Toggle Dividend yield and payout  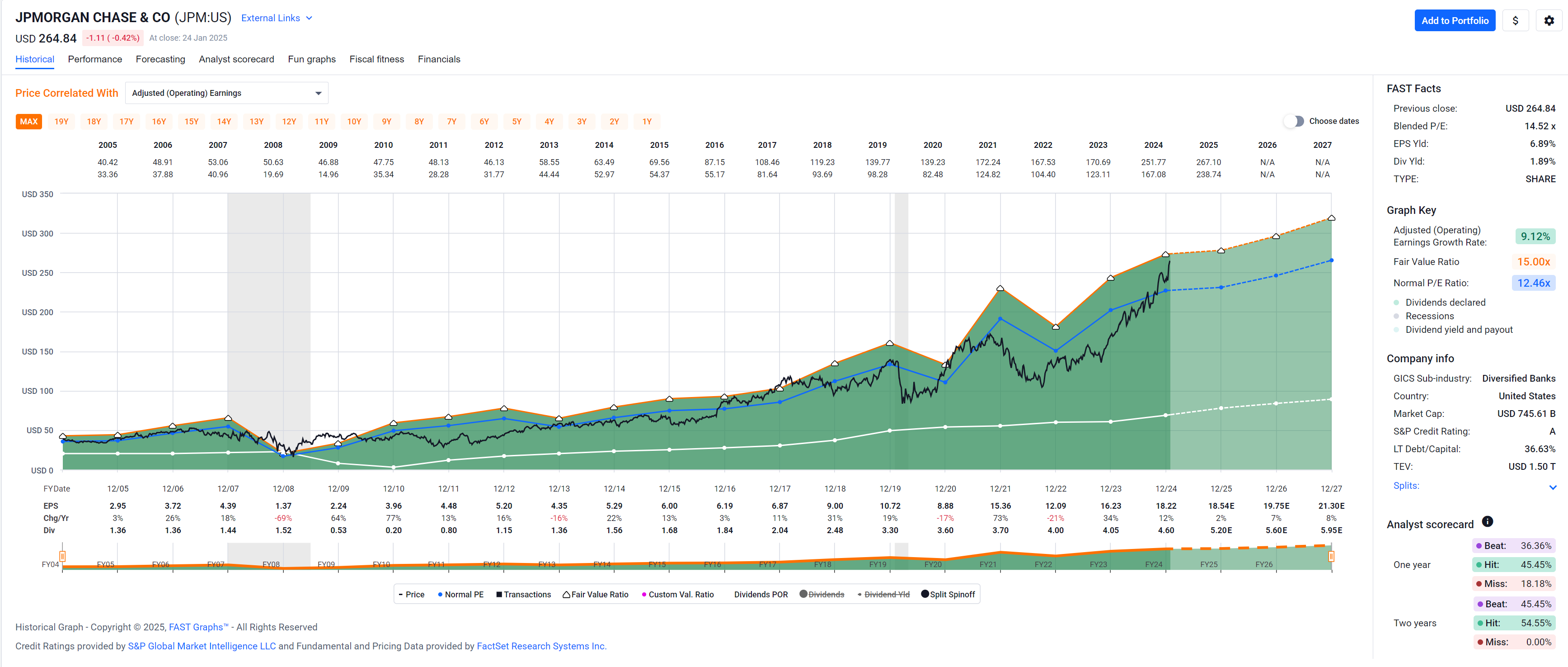[1452, 330]
